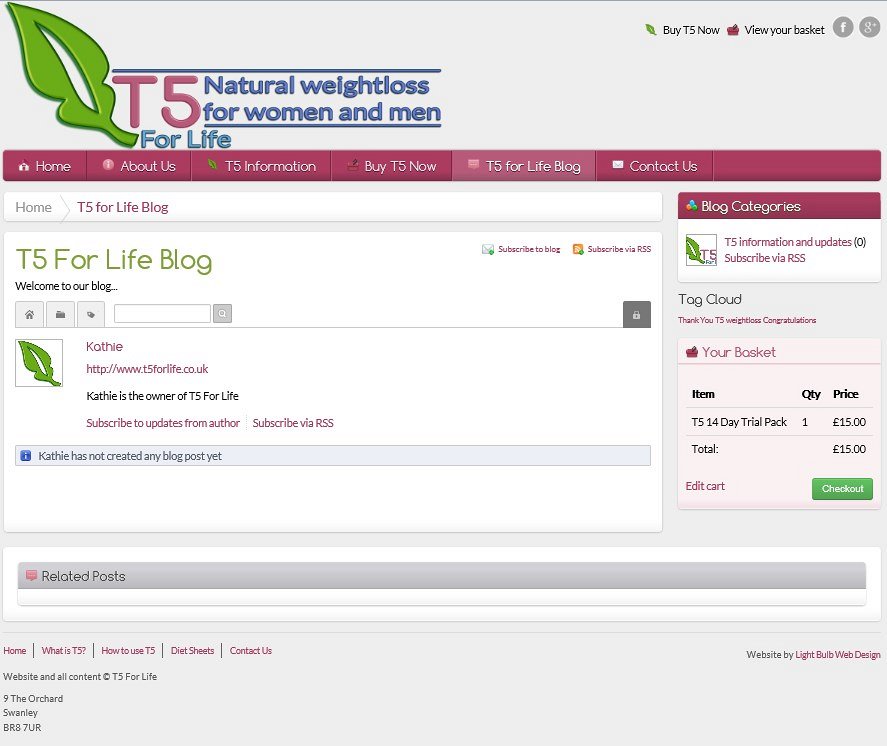Click the Facebook icon in the header
The height and width of the screenshot is (746, 887).
(x=843, y=28)
